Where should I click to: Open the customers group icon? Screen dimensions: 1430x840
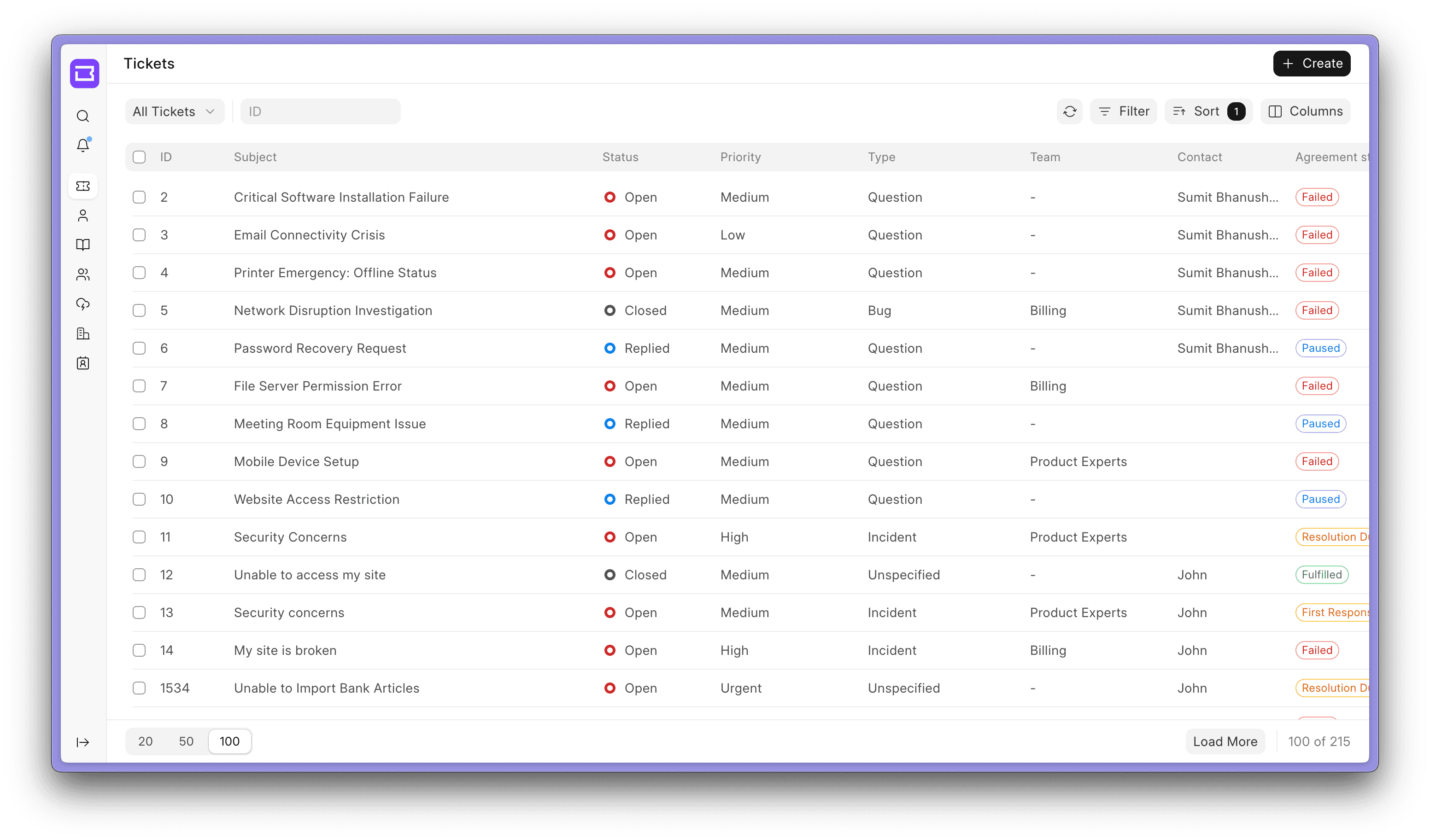point(83,274)
